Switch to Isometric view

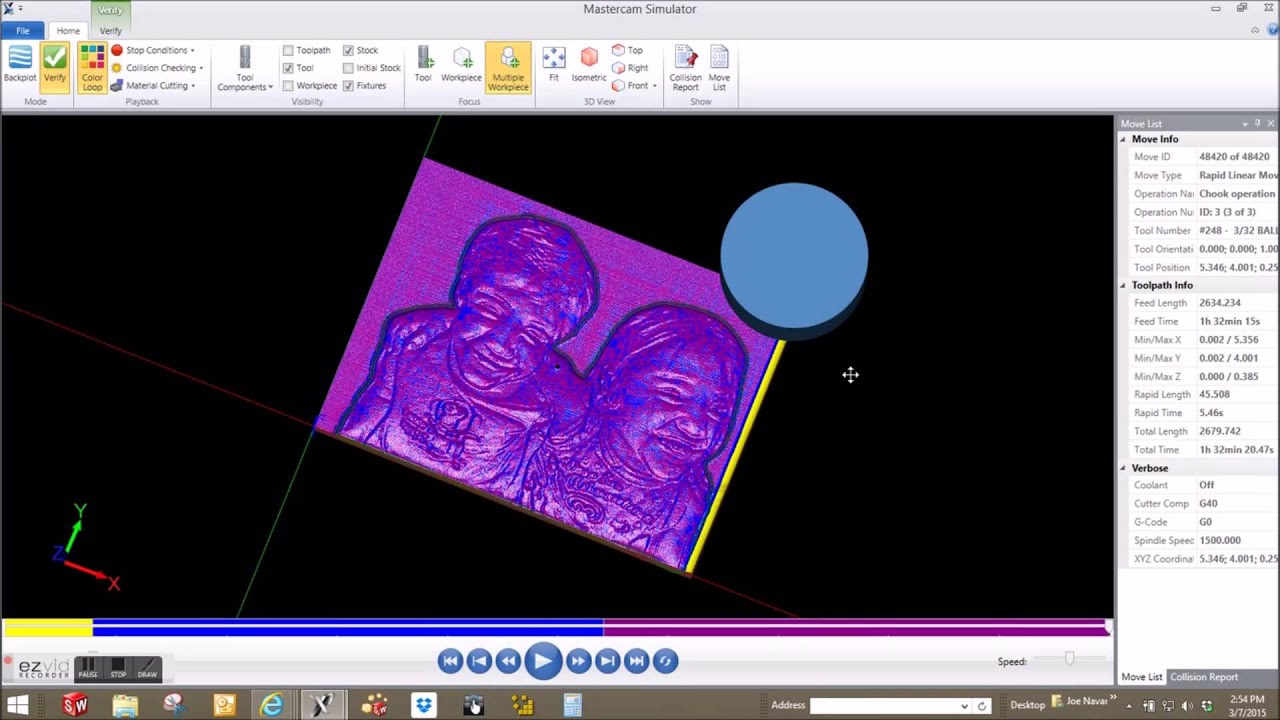pos(589,65)
